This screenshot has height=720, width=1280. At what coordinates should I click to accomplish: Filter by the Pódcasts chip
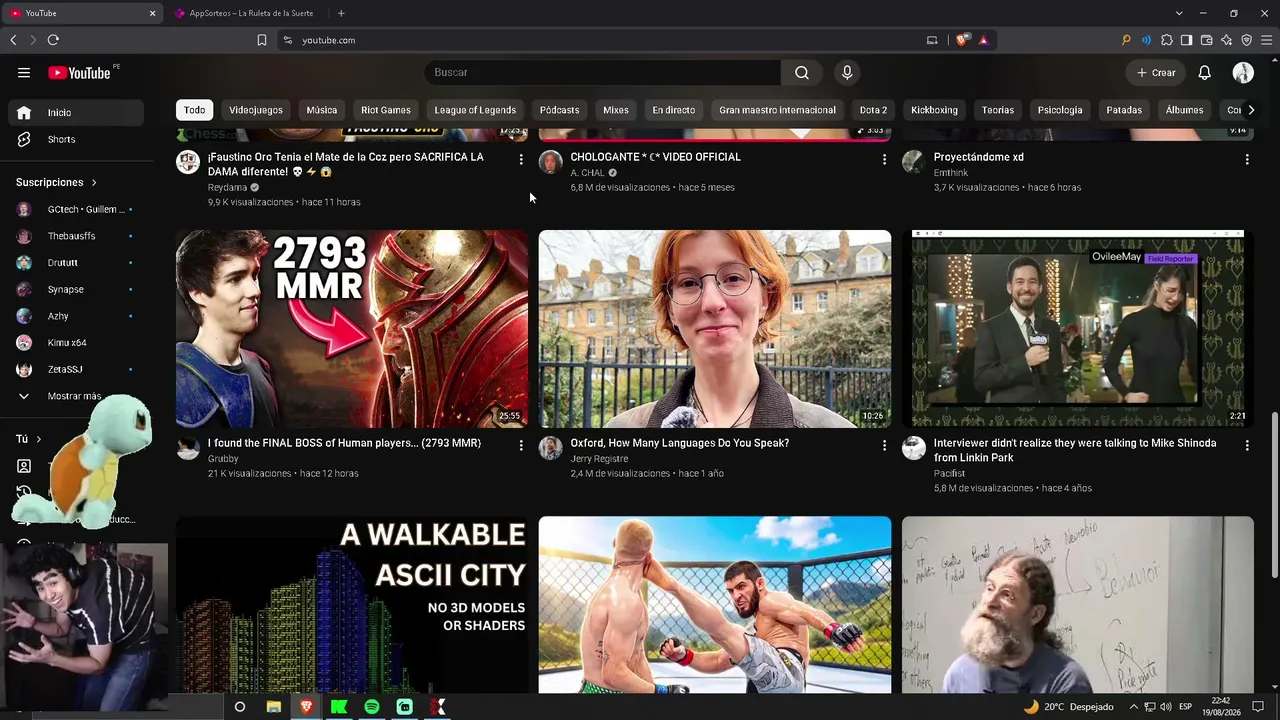pos(559,110)
